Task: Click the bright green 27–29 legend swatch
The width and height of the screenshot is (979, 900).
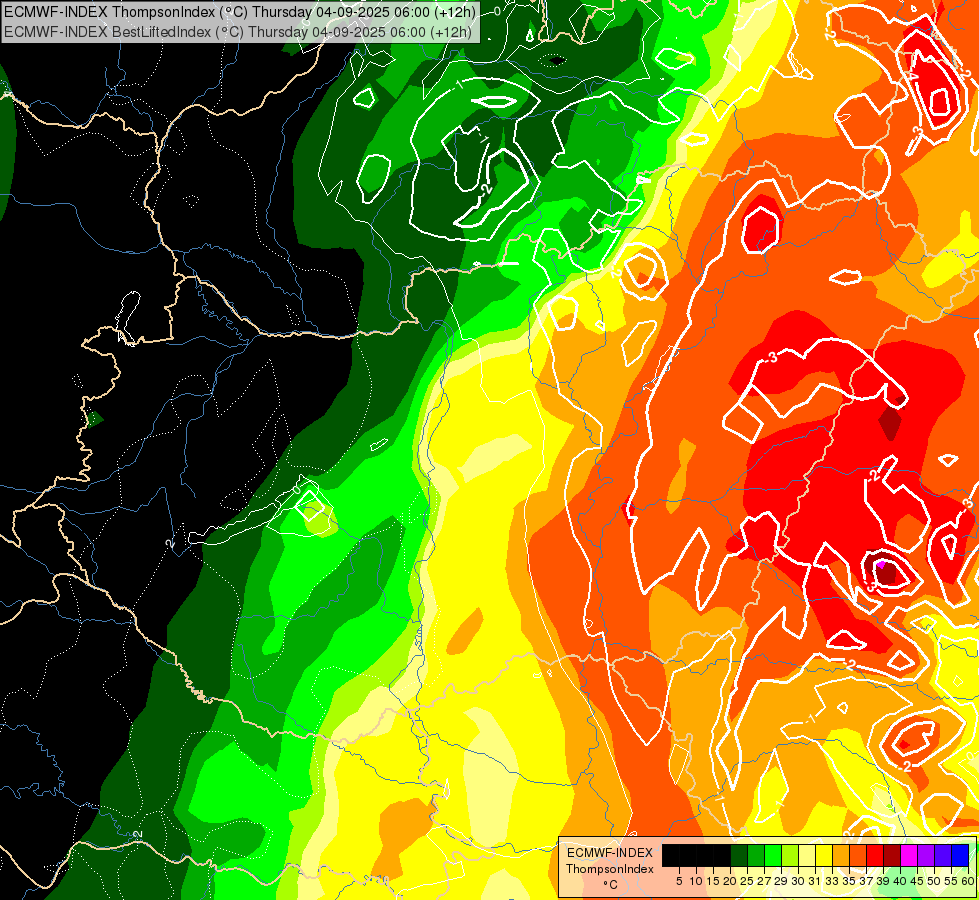Action: [x=773, y=855]
